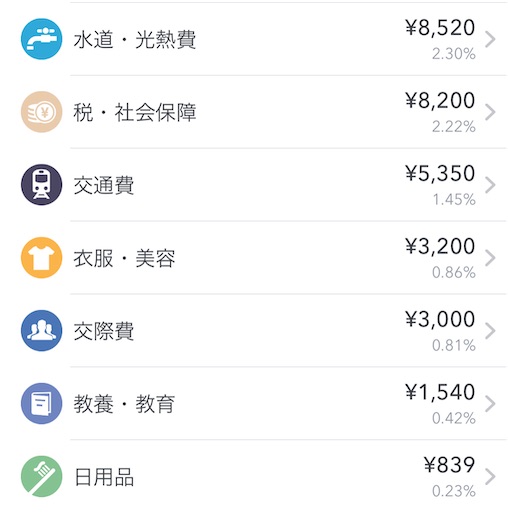Viewport: 508px width, 512px height.
Task: Tap the orange T-shirt icon for 衣服・美容
Action: point(41,258)
